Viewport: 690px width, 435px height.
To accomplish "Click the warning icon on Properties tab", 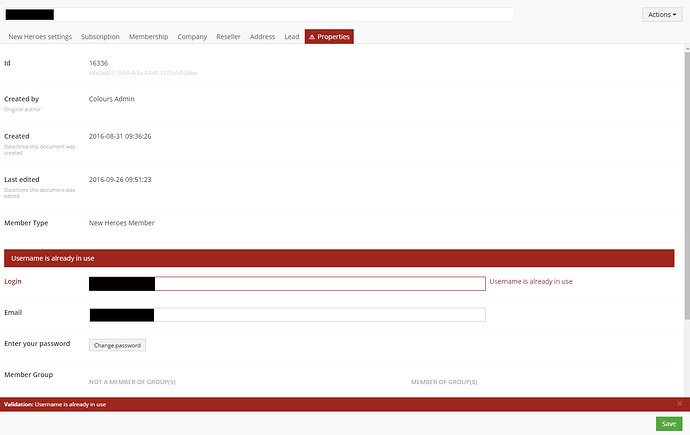I will [312, 37].
